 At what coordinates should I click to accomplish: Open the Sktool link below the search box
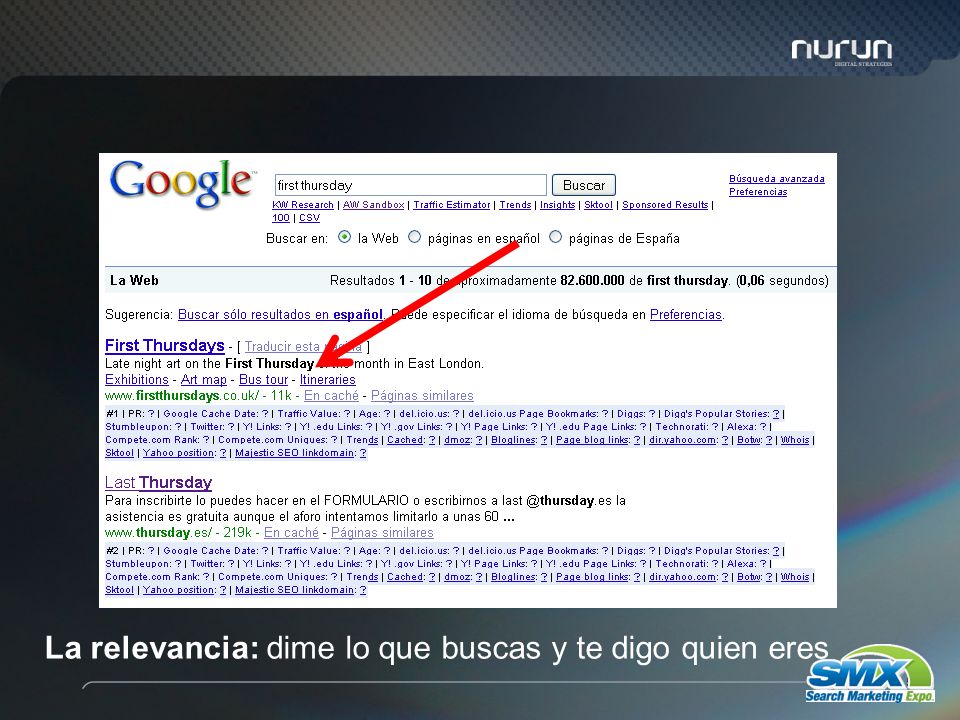click(x=598, y=205)
